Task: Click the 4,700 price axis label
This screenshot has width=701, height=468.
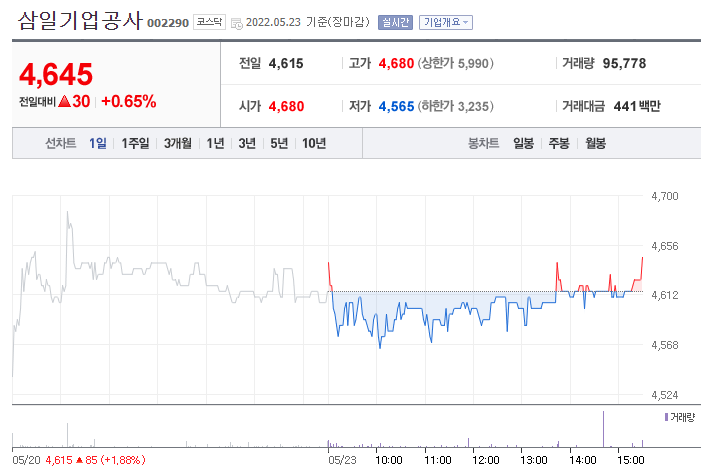Action: click(x=665, y=196)
